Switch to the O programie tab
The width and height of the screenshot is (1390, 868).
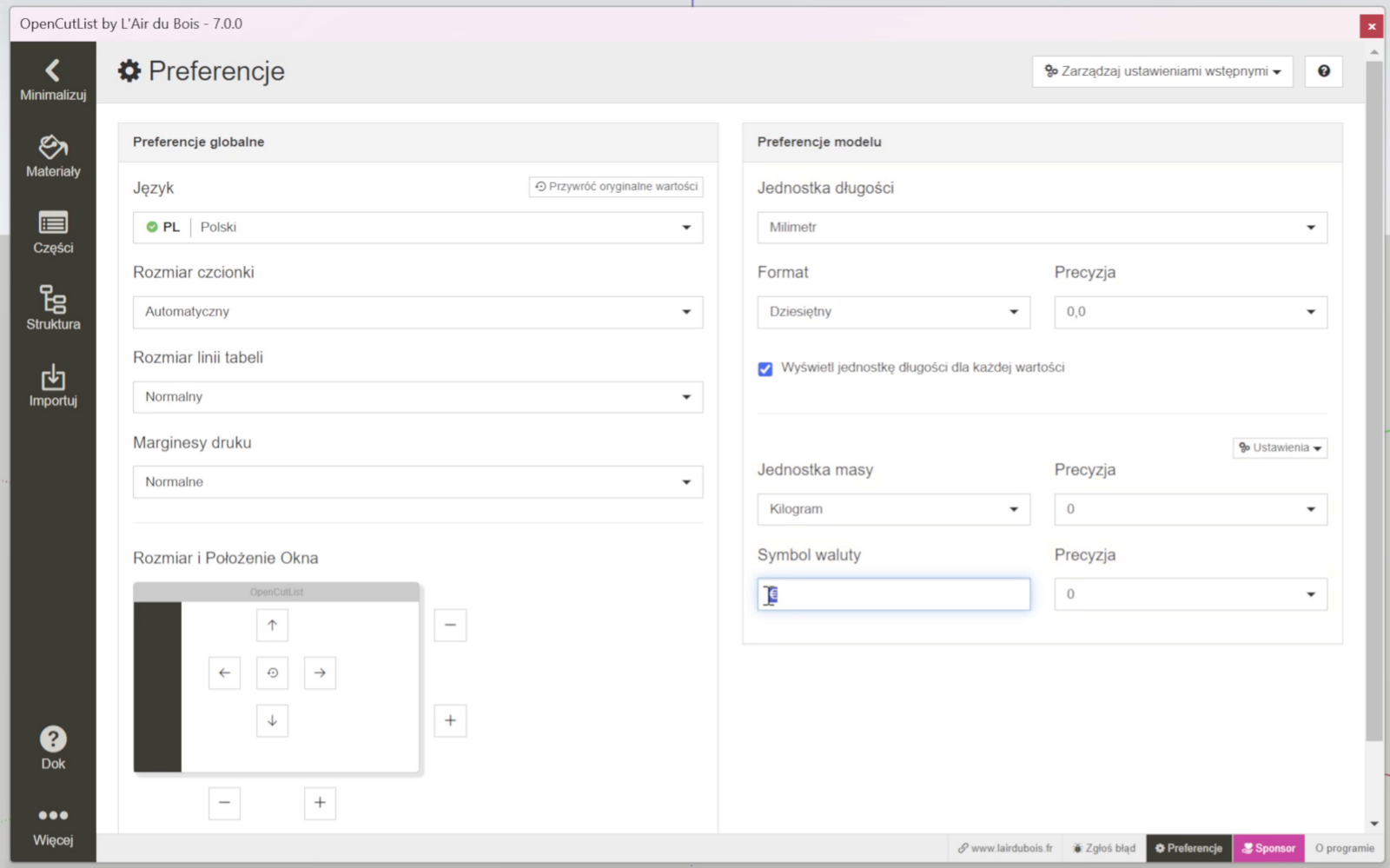1344,848
